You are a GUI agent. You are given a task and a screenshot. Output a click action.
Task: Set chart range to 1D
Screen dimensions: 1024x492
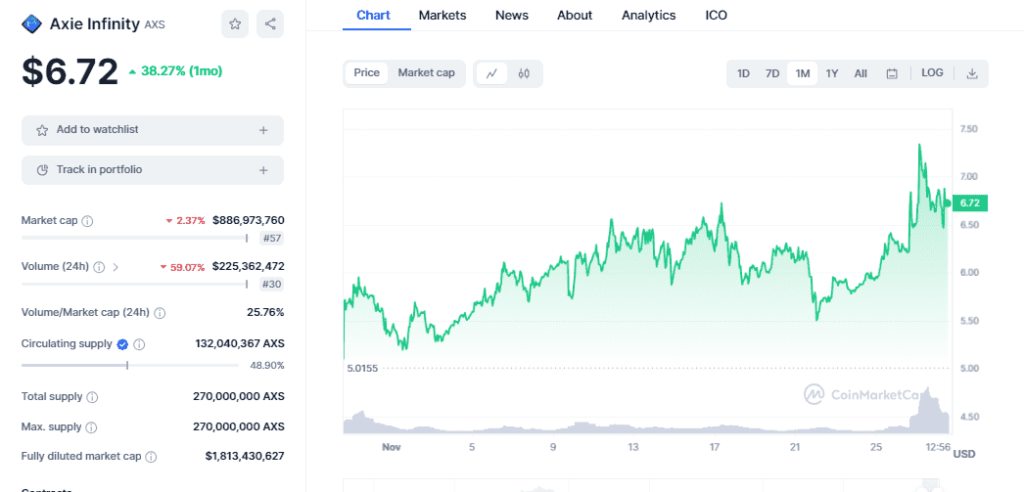tap(743, 73)
